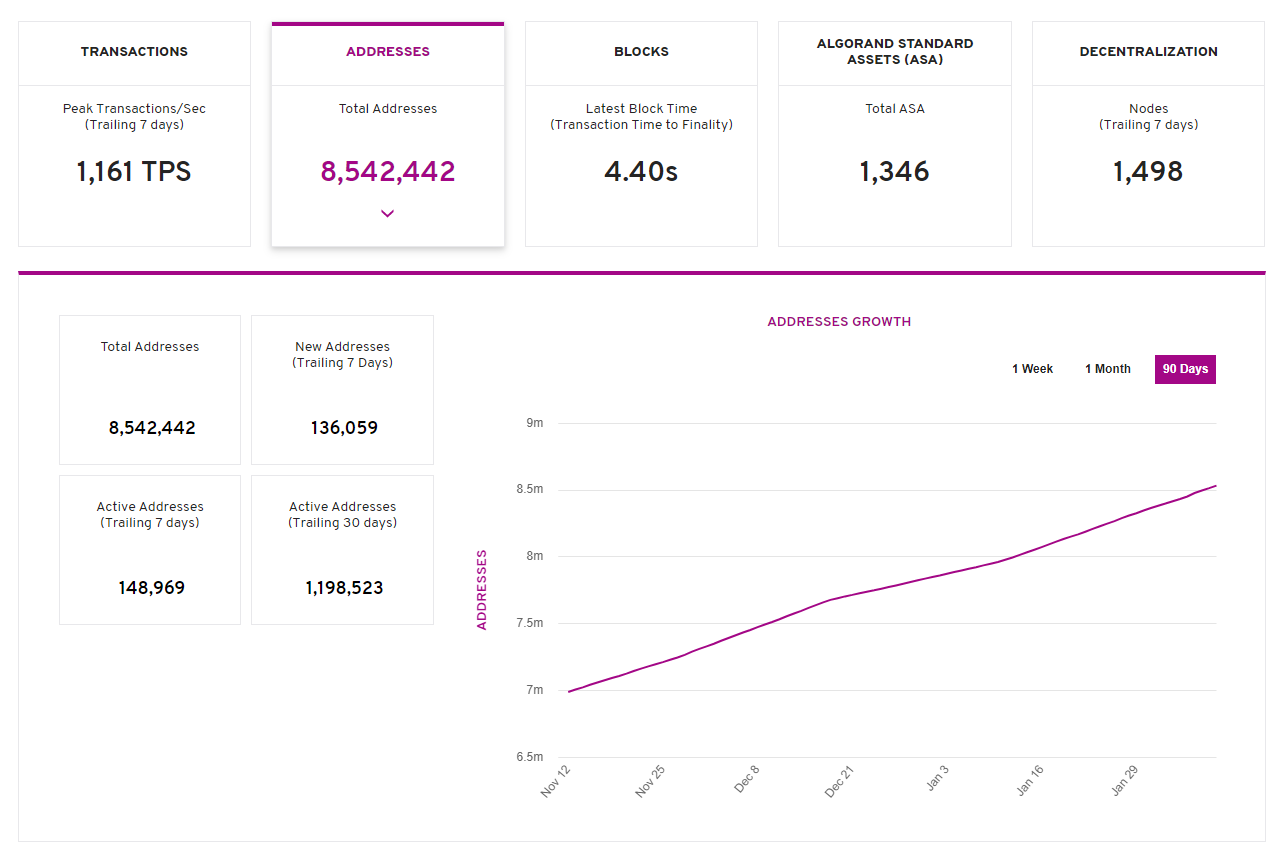Click the Latest Block Time value
Image resolution: width=1282 pixels, height=859 pixels.
tap(641, 171)
